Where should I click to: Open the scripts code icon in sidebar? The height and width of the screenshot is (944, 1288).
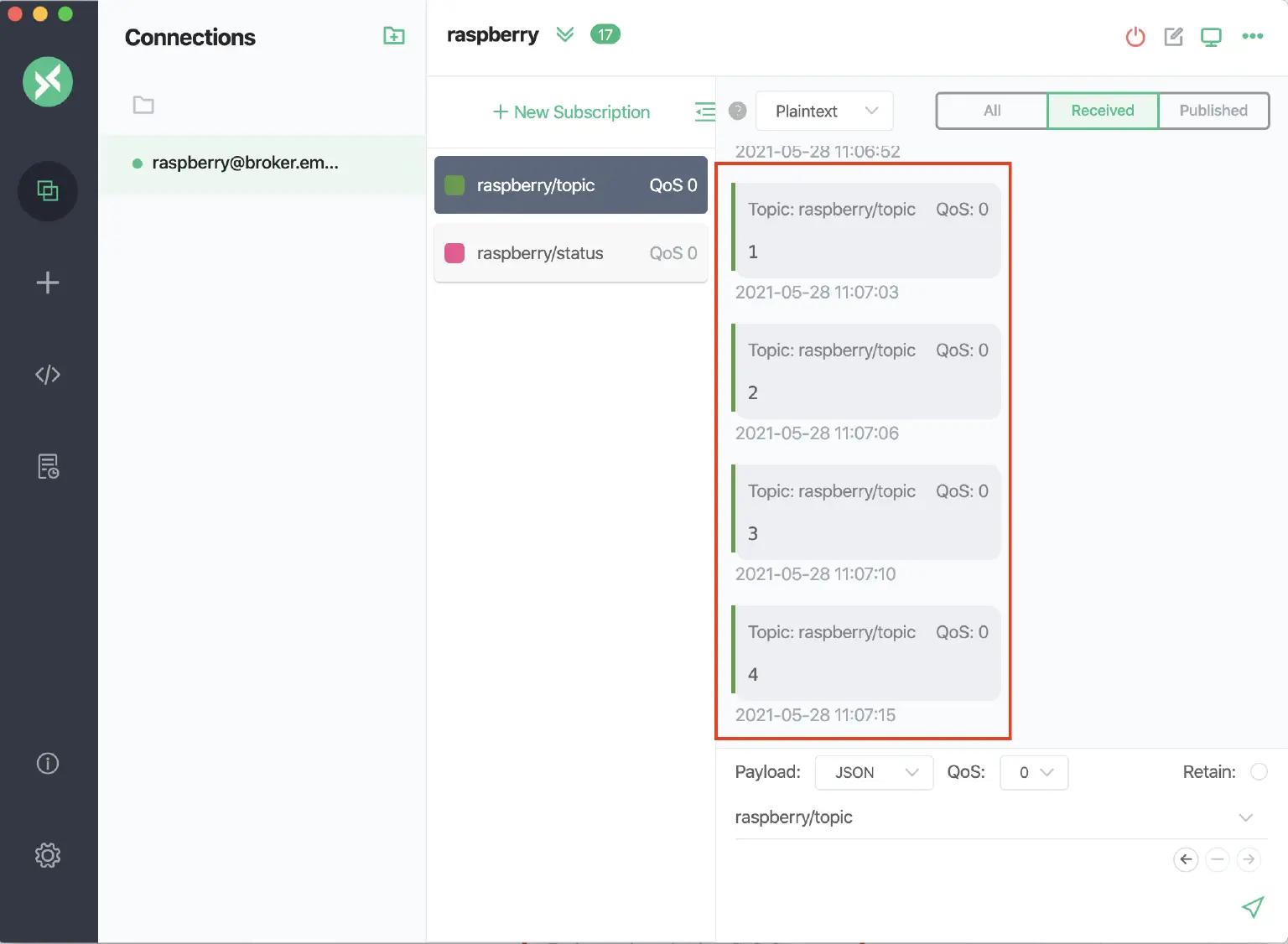(x=48, y=375)
